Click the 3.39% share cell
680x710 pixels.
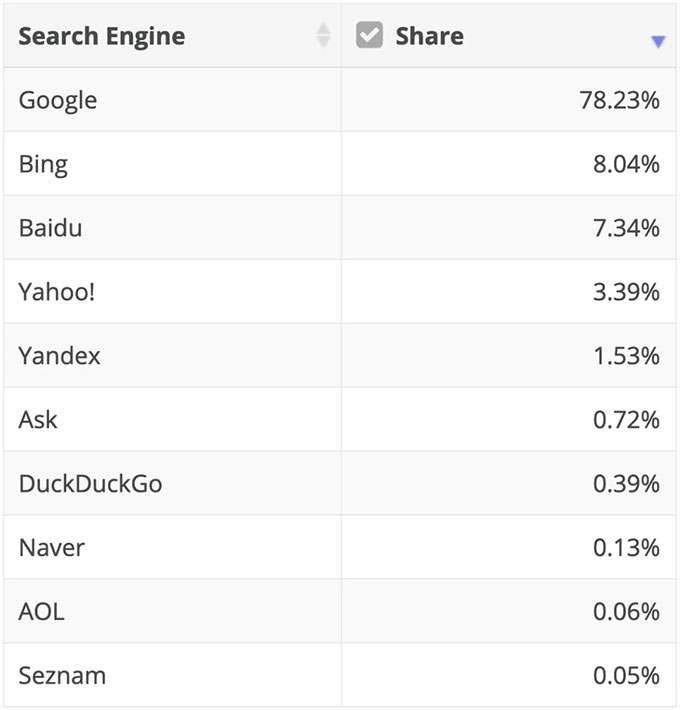[626, 292]
